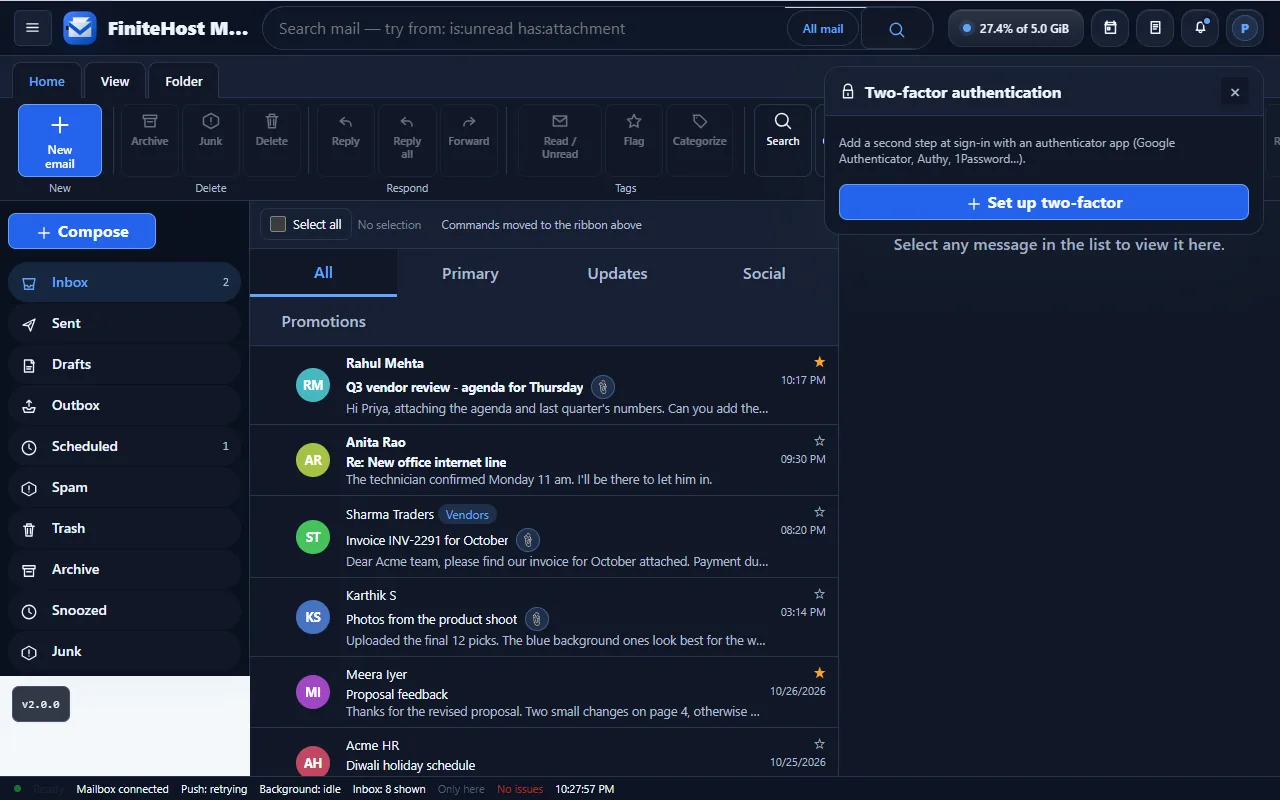
Task: Star the Sharma Traders invoice message
Action: pos(820,512)
